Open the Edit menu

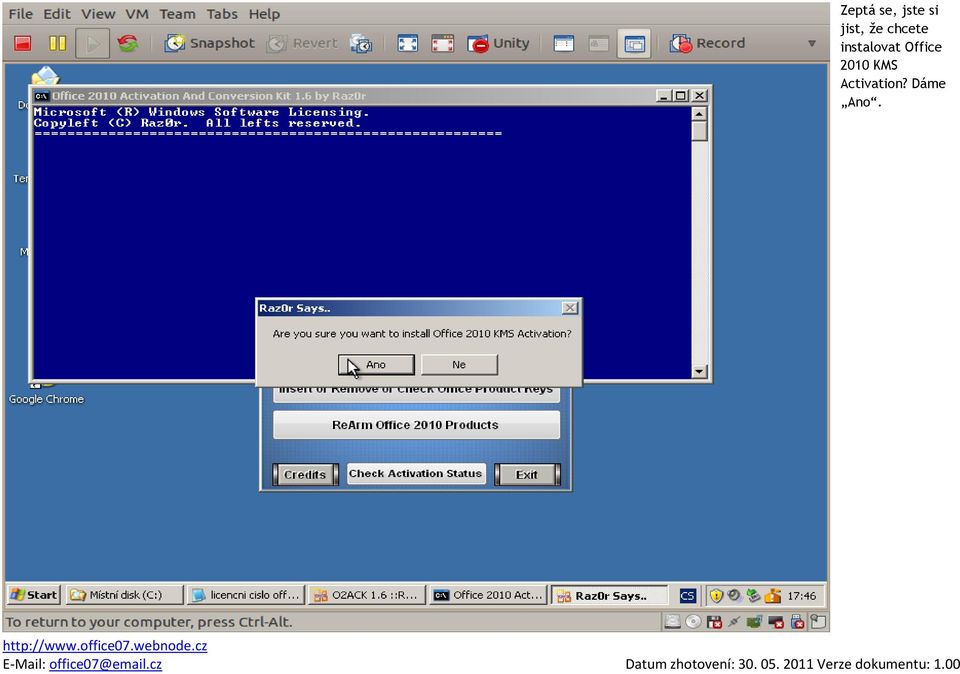(57, 13)
